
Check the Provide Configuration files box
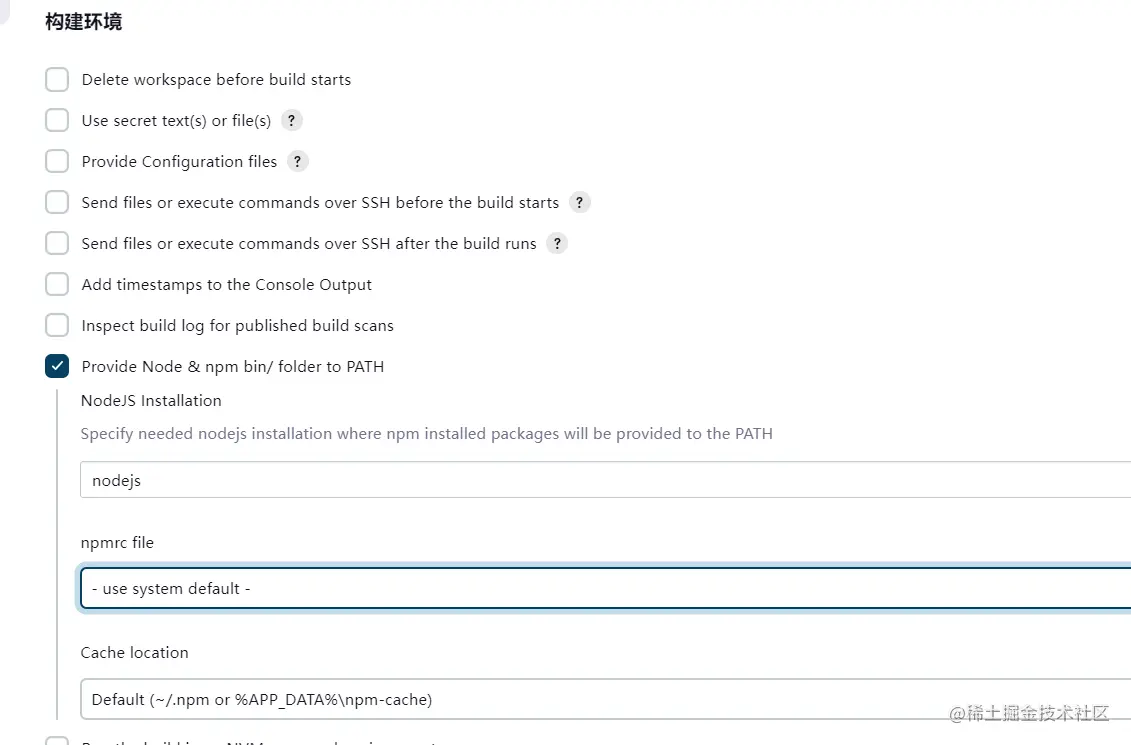[57, 162]
